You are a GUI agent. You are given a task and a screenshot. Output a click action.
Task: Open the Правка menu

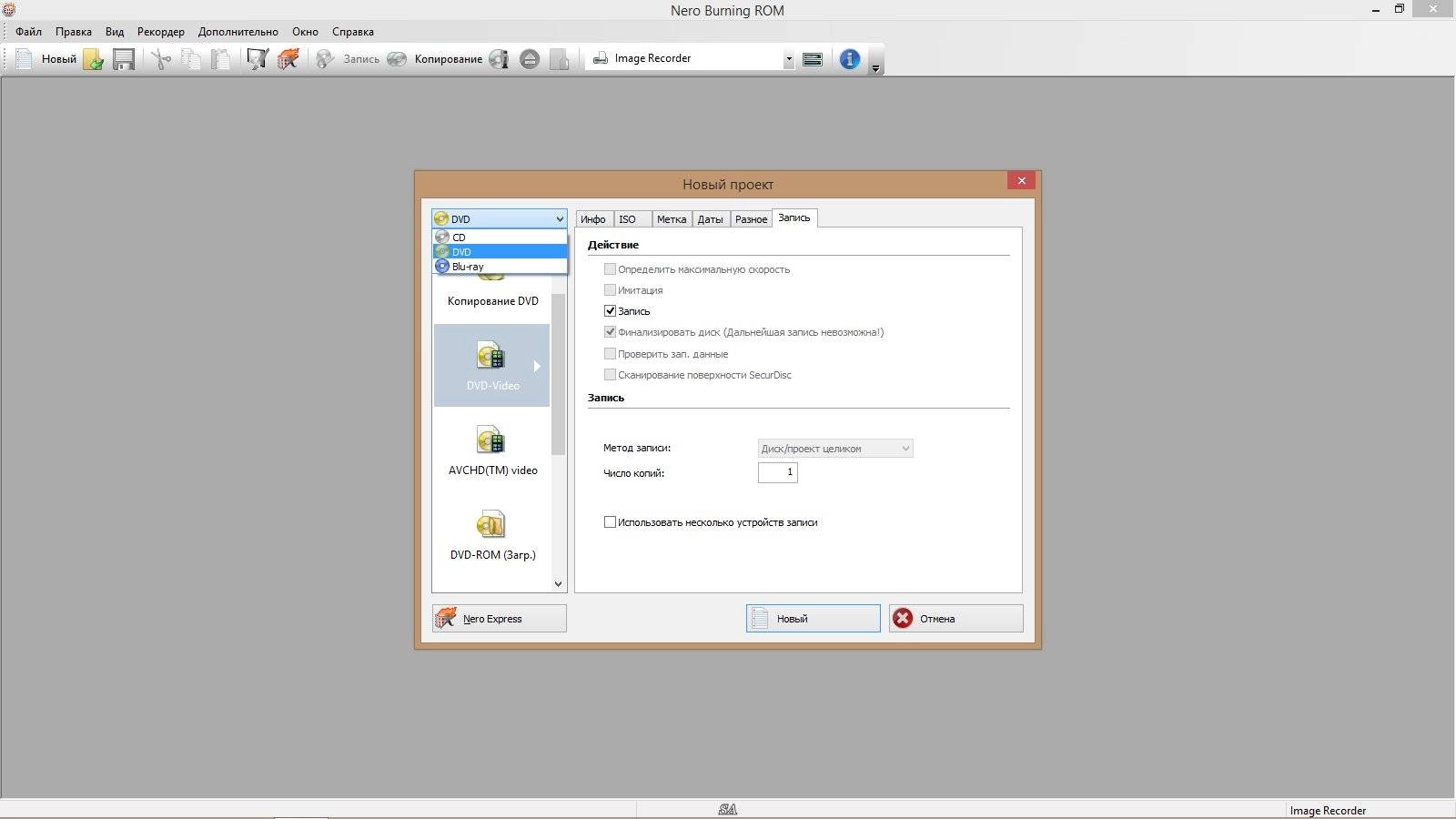74,31
